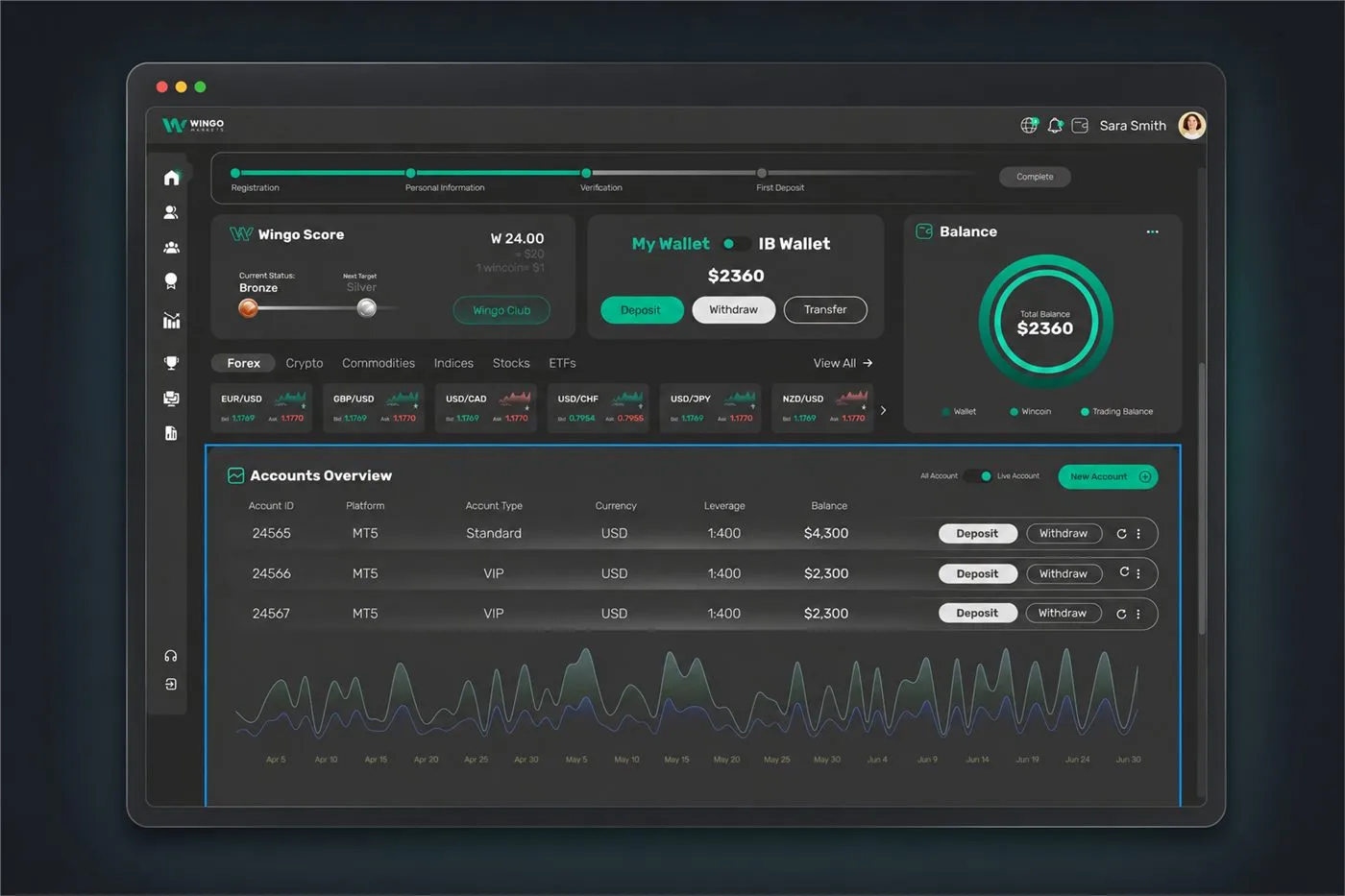1345x896 pixels.
Task: Click the wallet icon in header
Action: click(1080, 125)
